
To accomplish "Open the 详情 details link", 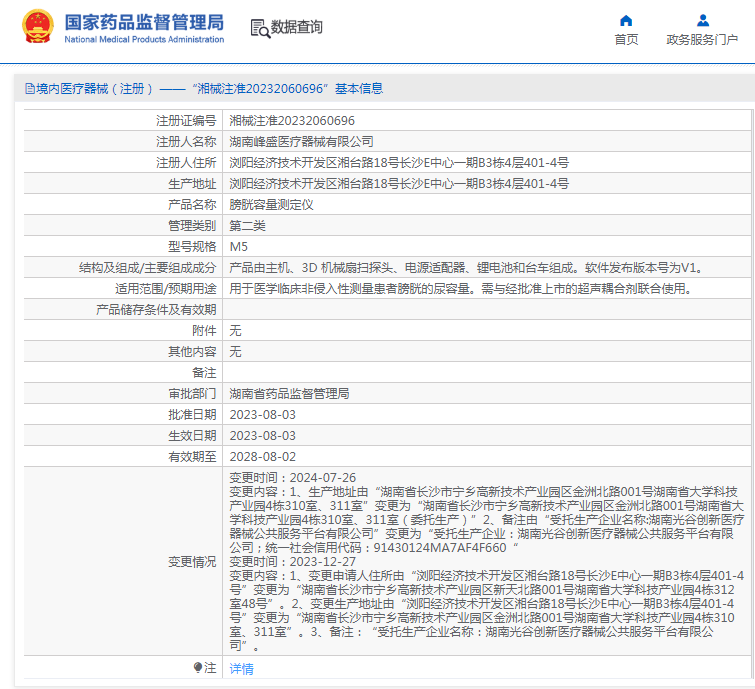I will point(241,668).
